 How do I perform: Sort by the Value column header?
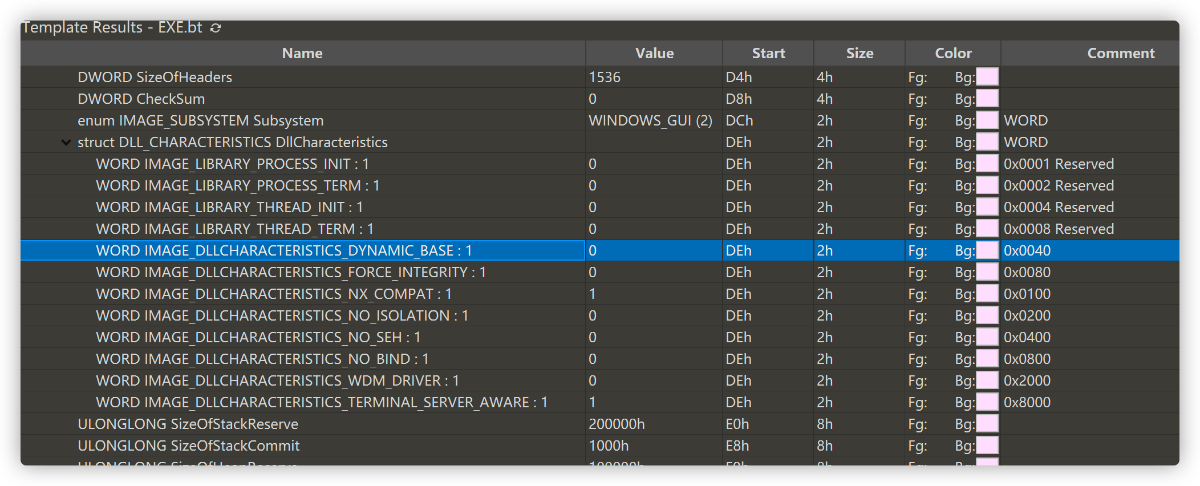pyautogui.click(x=654, y=53)
